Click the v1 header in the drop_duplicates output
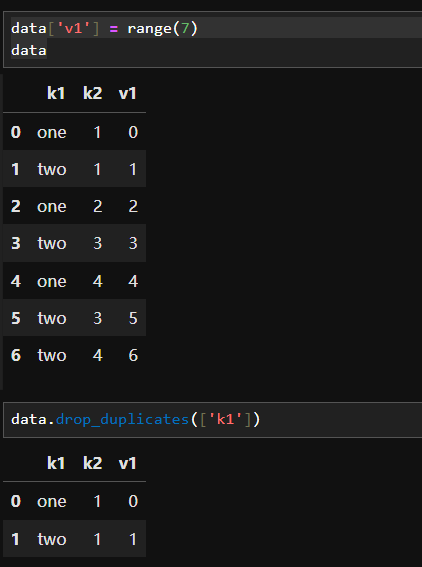 (x=128, y=463)
